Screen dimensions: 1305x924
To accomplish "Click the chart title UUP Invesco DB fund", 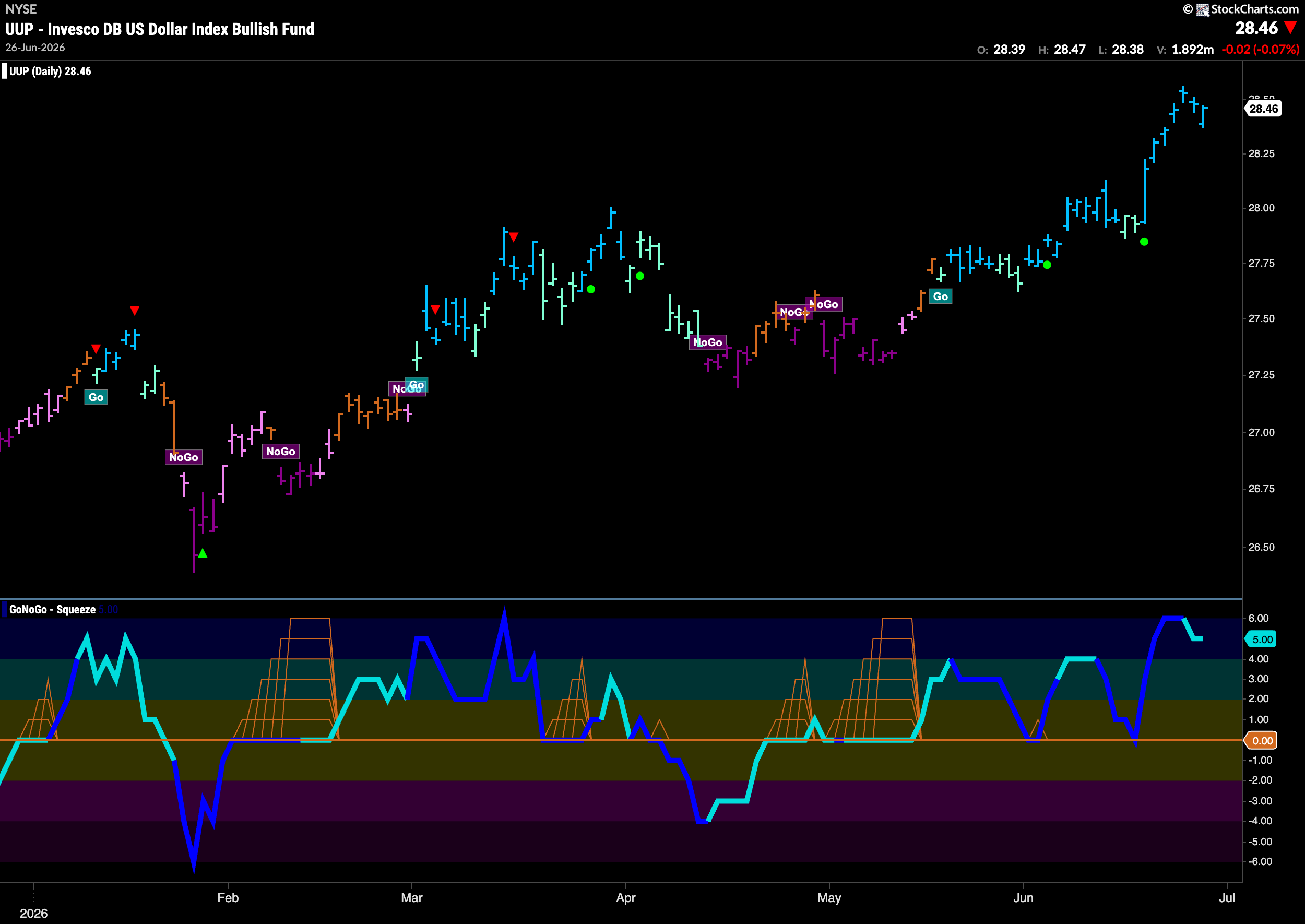I will click(160, 29).
